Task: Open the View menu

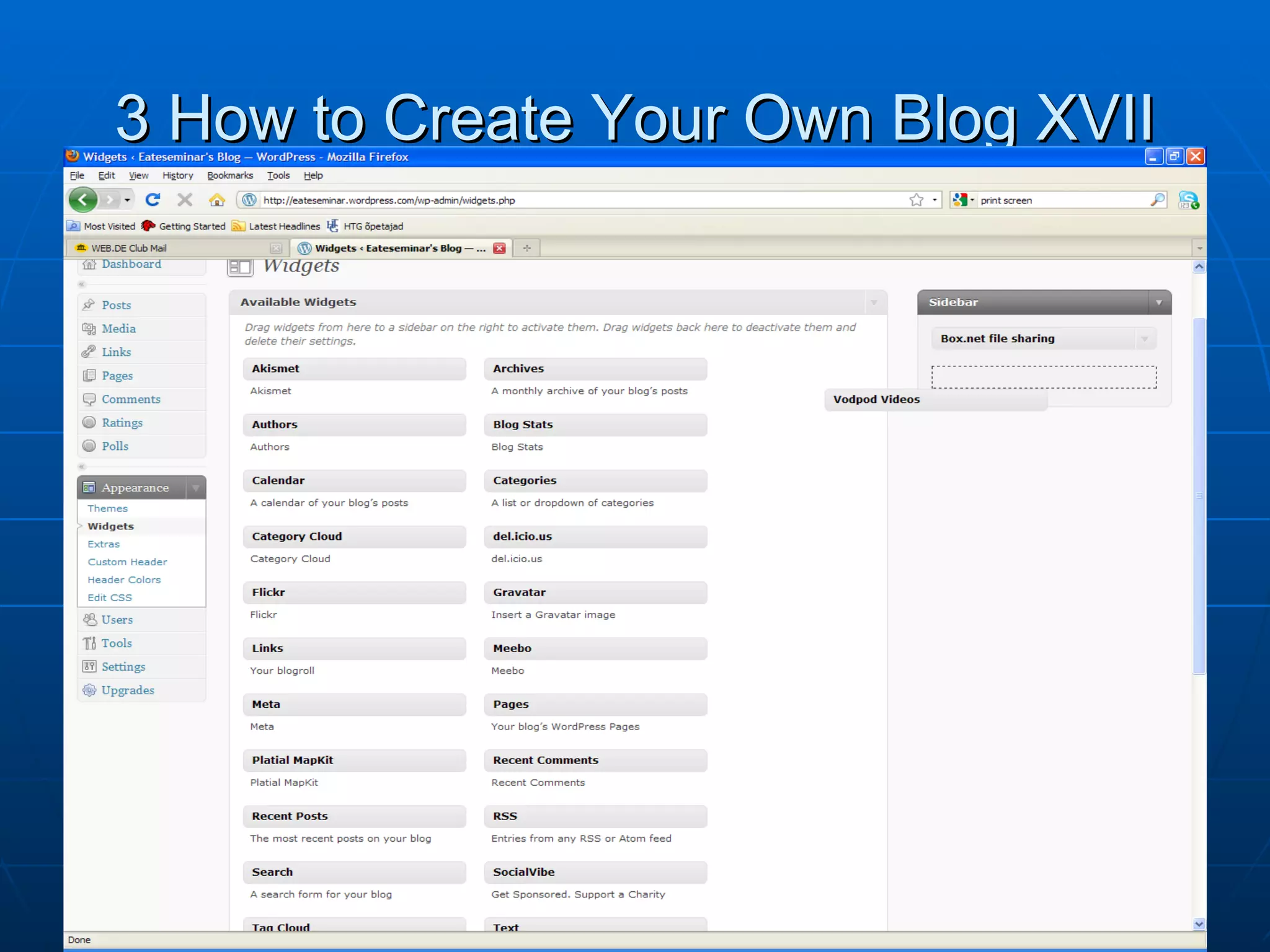Action: (x=138, y=175)
